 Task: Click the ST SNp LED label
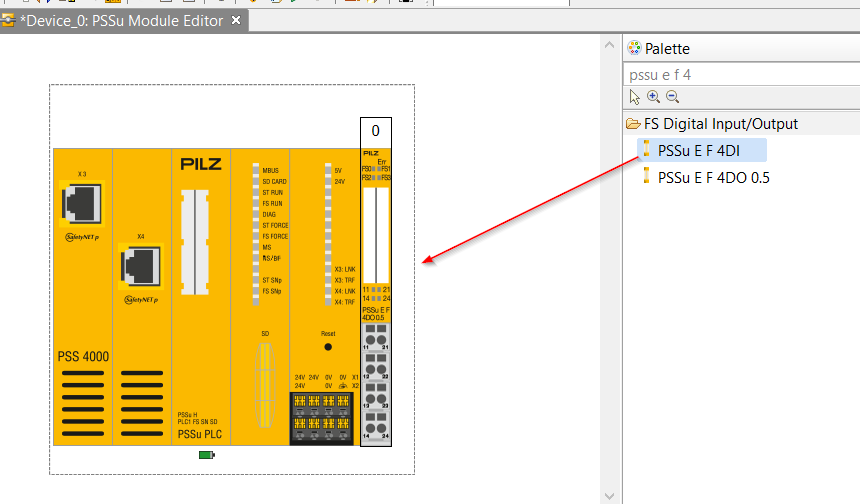coord(272,280)
